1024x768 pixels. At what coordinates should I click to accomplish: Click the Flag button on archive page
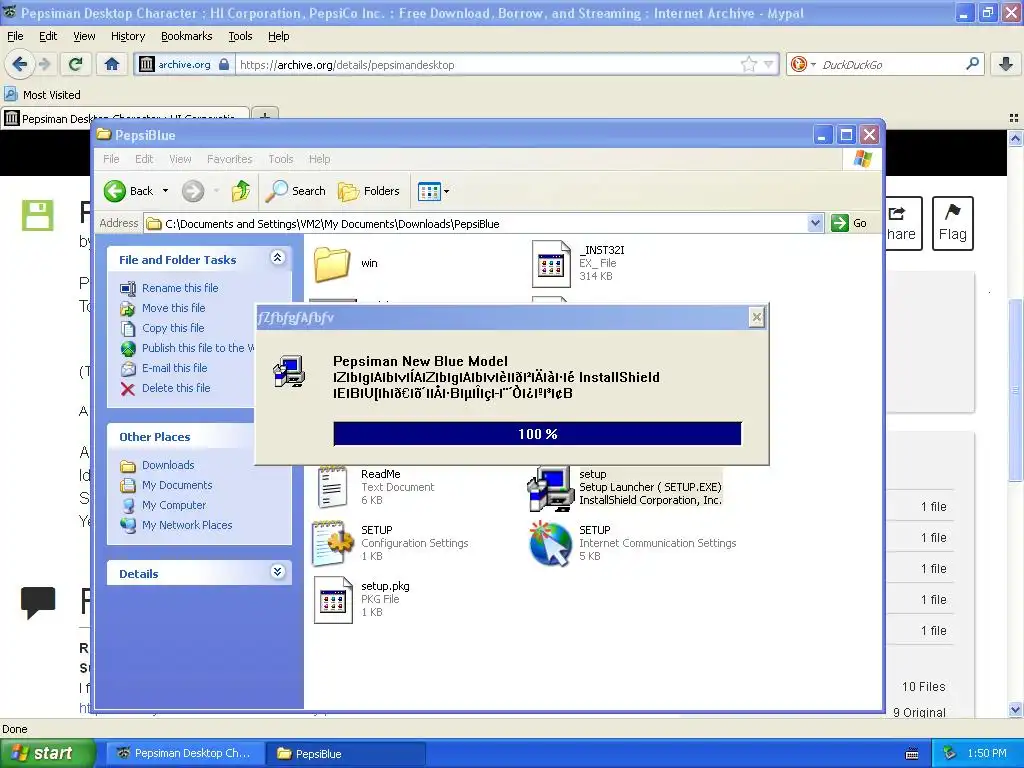(x=952, y=223)
